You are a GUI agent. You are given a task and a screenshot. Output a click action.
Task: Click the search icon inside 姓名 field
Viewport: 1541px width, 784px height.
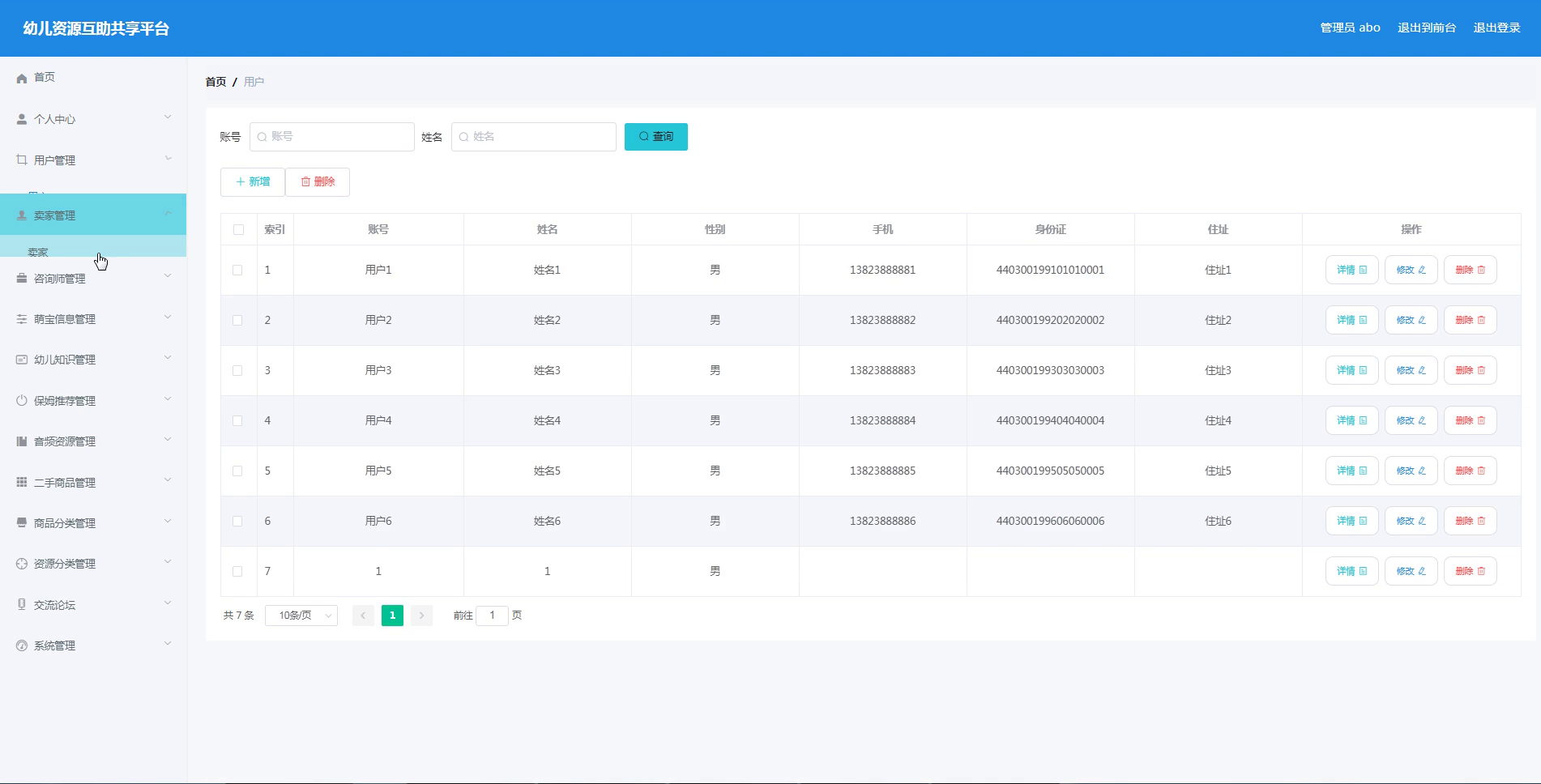(x=463, y=137)
